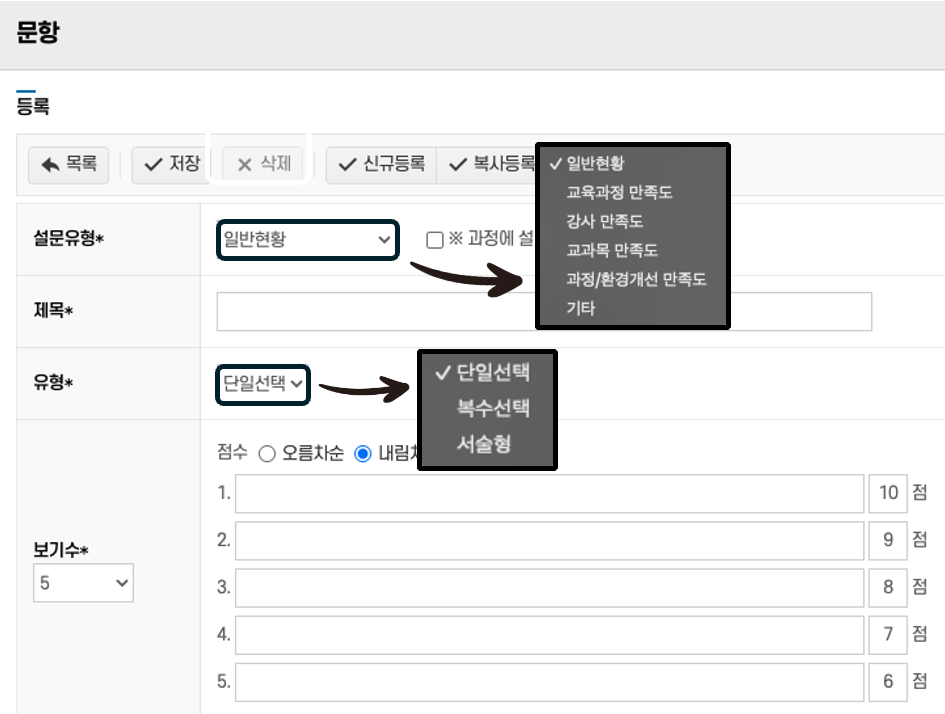Open the 설문유형 dropdown
Image resolution: width=945 pixels, height=714 pixels.
307,239
